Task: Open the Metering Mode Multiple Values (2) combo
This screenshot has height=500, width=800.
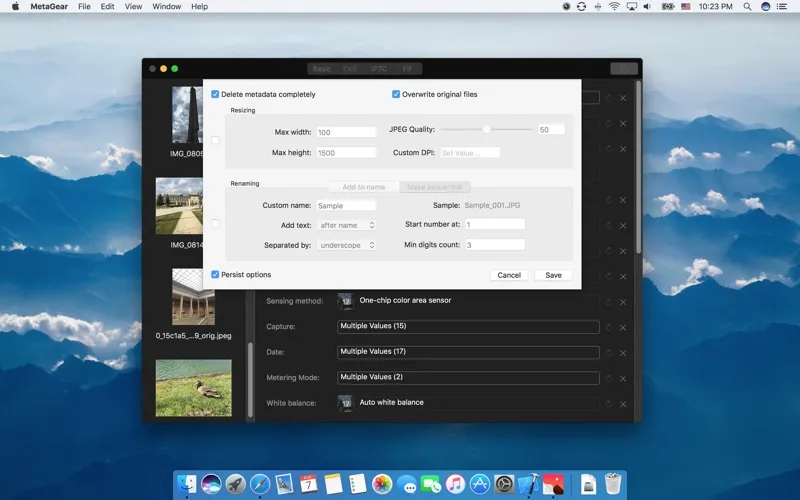Action: coord(468,378)
